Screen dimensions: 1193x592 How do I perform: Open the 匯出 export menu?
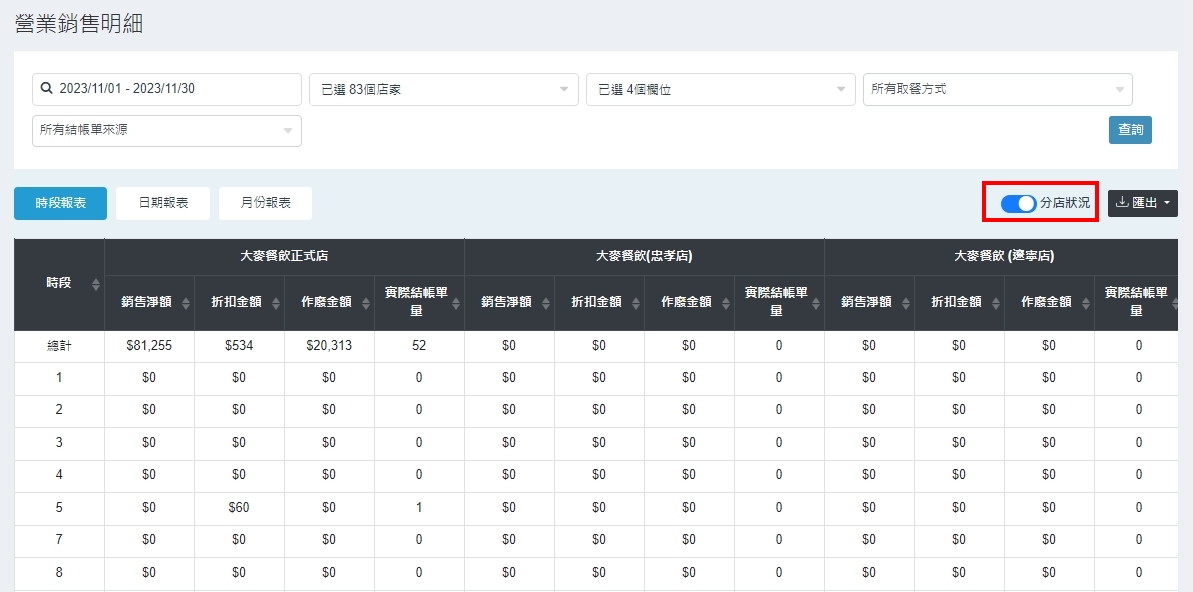coord(1142,203)
